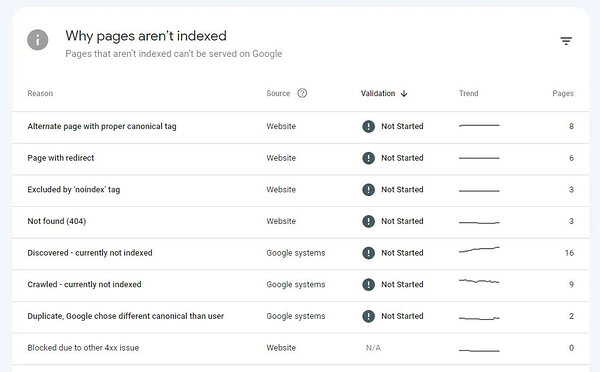Image resolution: width=600 pixels, height=372 pixels.
Task: Open the filter rows icon
Action: point(566,41)
